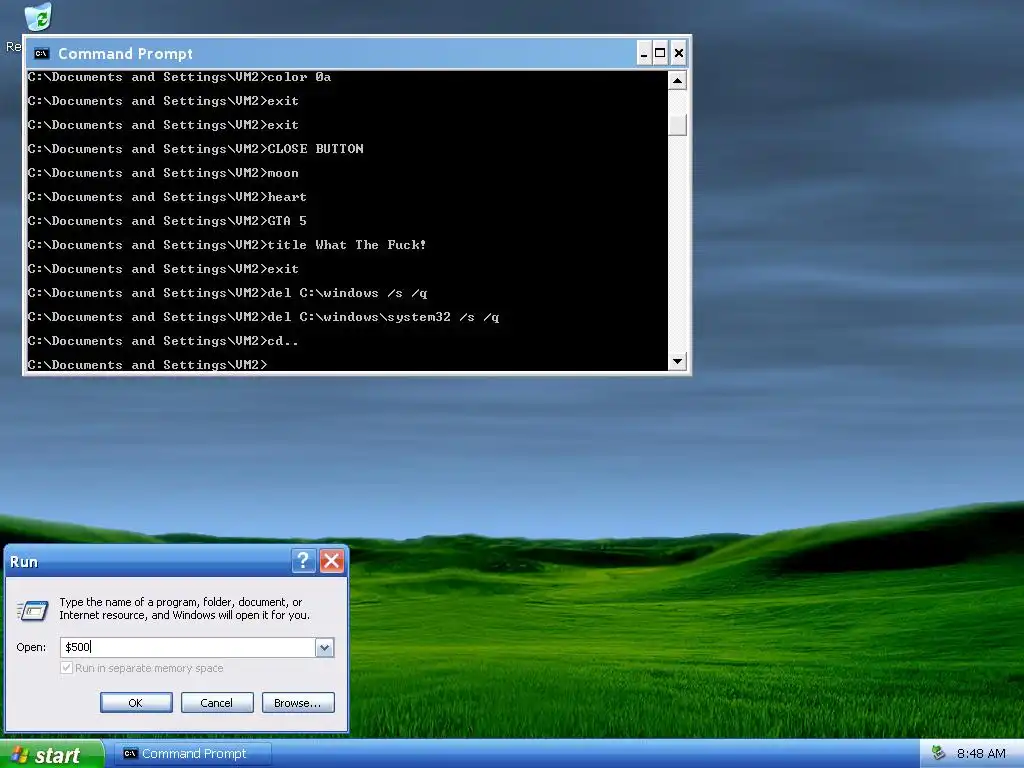Click the 'moon' command line
This screenshot has width=1024, height=768.
click(x=163, y=173)
